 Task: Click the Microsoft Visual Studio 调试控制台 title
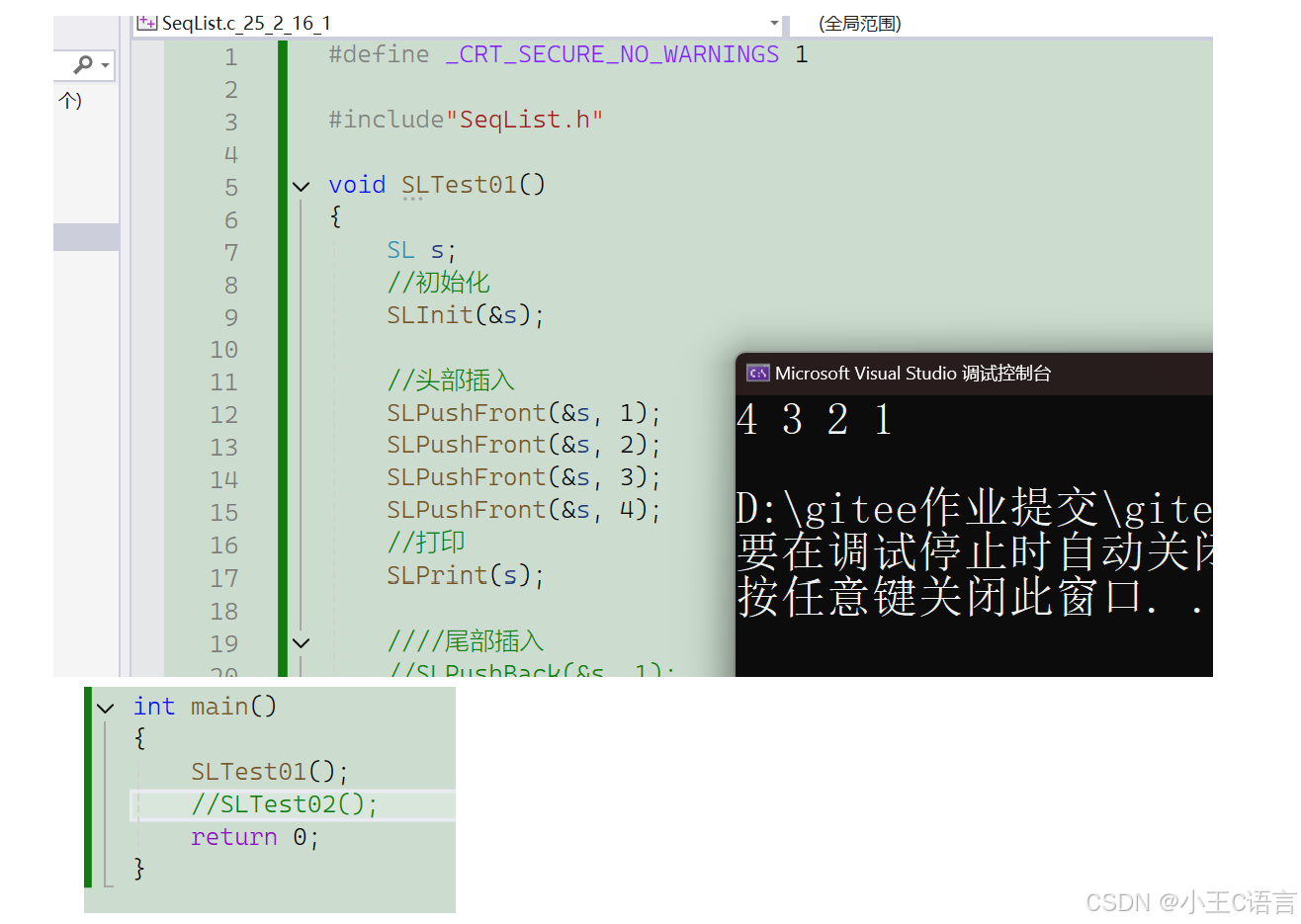(912, 374)
